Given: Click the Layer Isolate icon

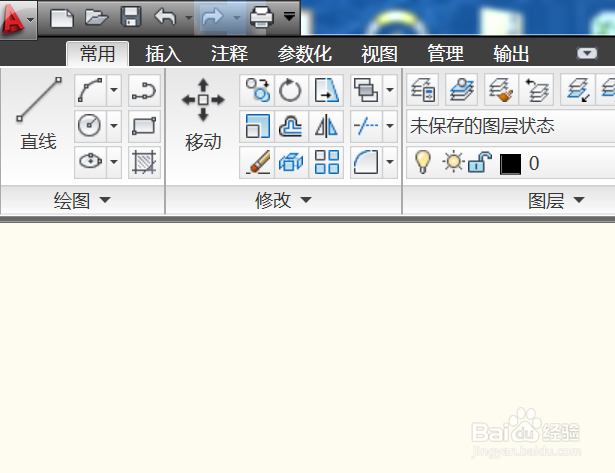Looking at the screenshot, I should point(578,90).
